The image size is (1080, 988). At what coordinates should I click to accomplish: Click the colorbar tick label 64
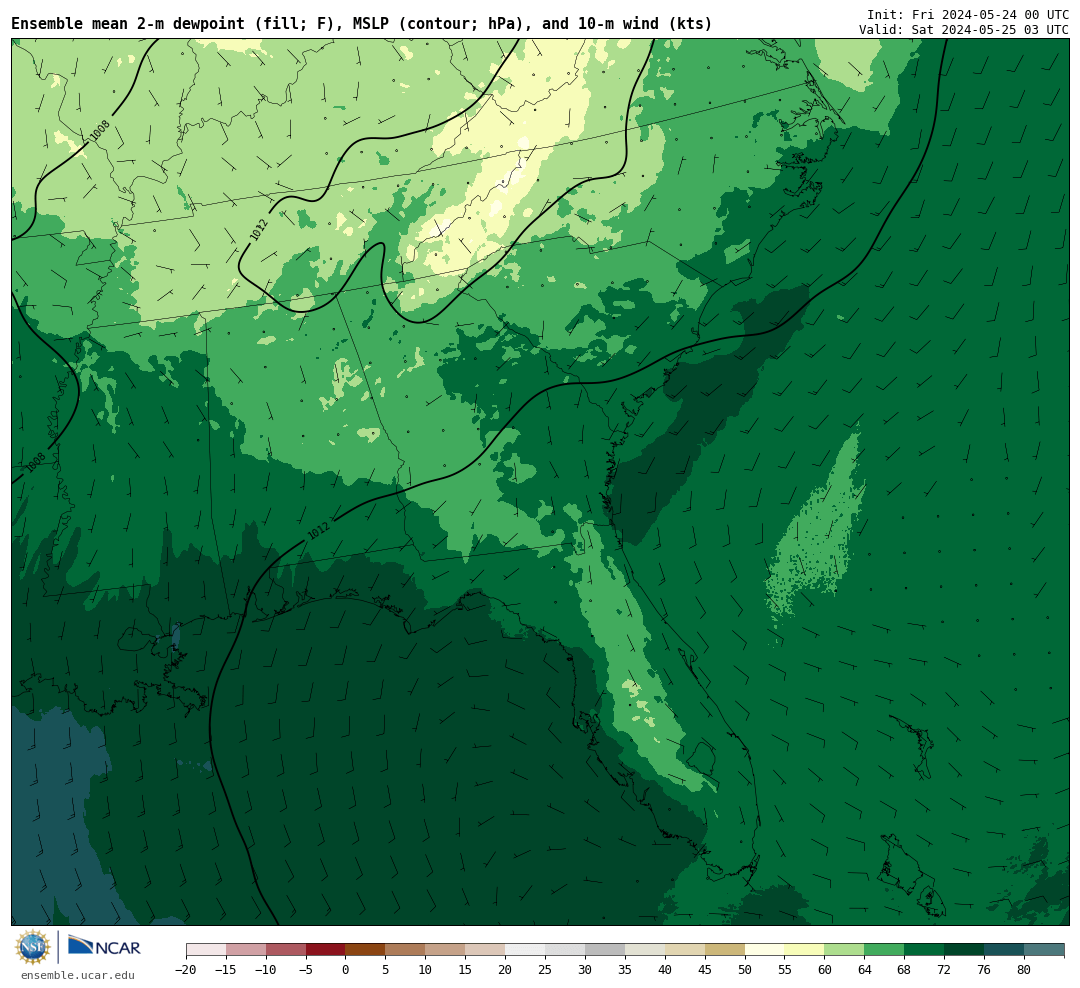tap(865, 969)
